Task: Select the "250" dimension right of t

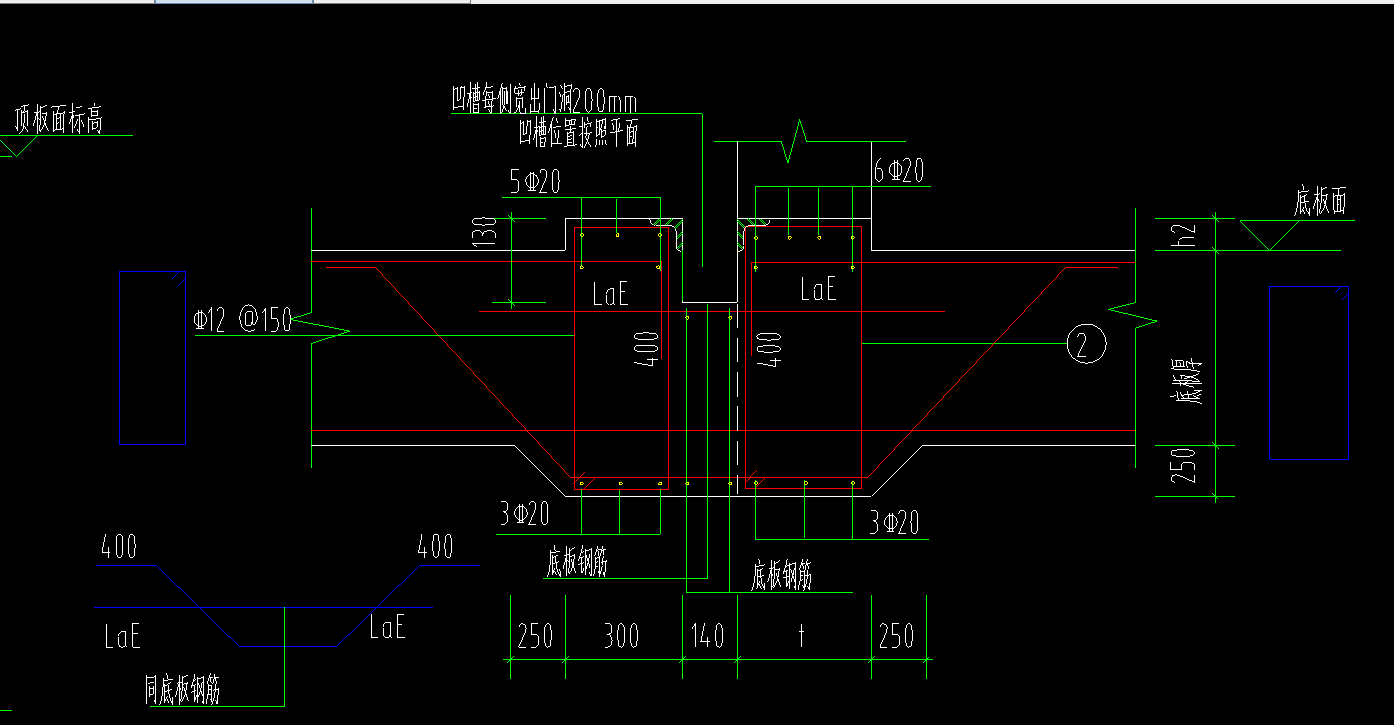Action: click(896, 637)
